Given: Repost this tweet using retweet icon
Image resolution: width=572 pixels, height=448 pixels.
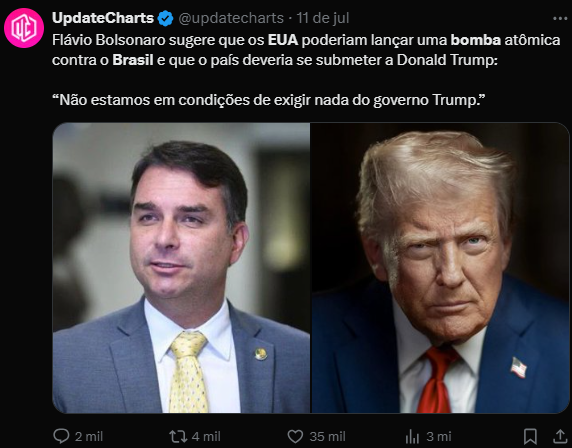Looking at the screenshot, I should [x=178, y=436].
